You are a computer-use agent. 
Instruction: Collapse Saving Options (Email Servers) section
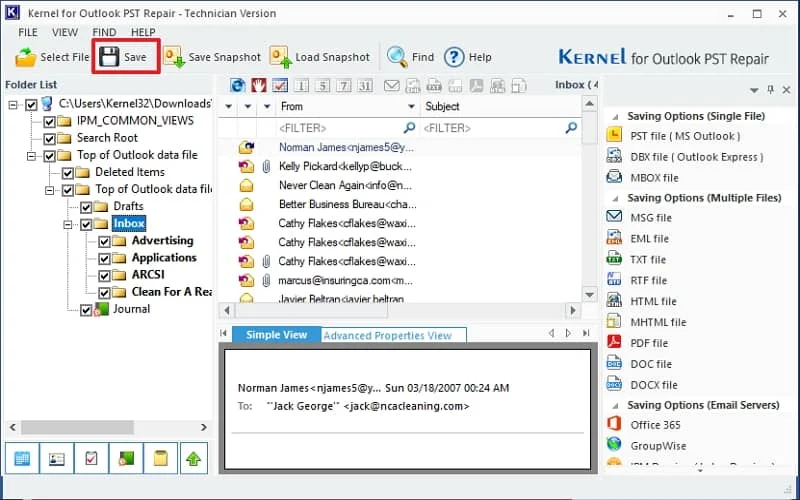click(x=615, y=406)
